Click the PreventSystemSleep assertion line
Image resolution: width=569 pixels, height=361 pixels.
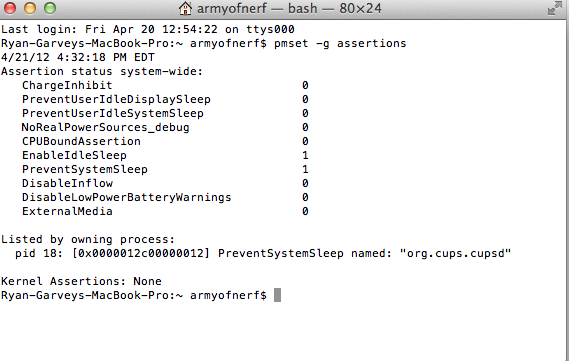pos(165,169)
